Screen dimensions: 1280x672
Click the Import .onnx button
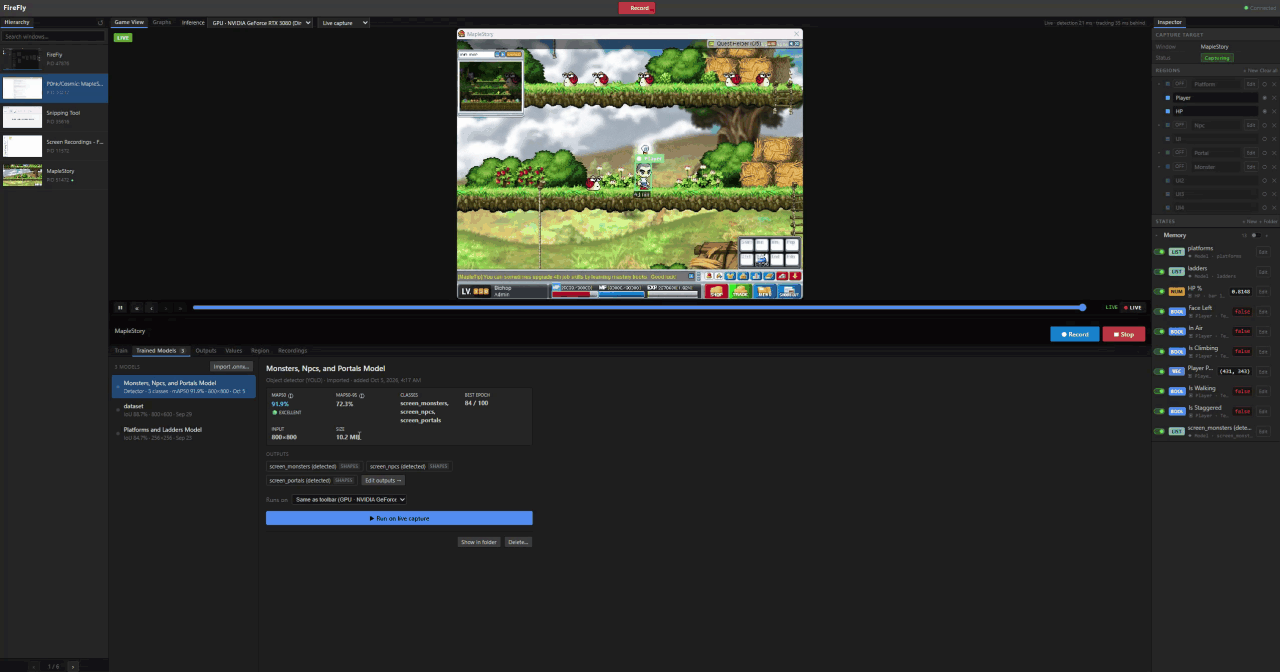point(231,367)
